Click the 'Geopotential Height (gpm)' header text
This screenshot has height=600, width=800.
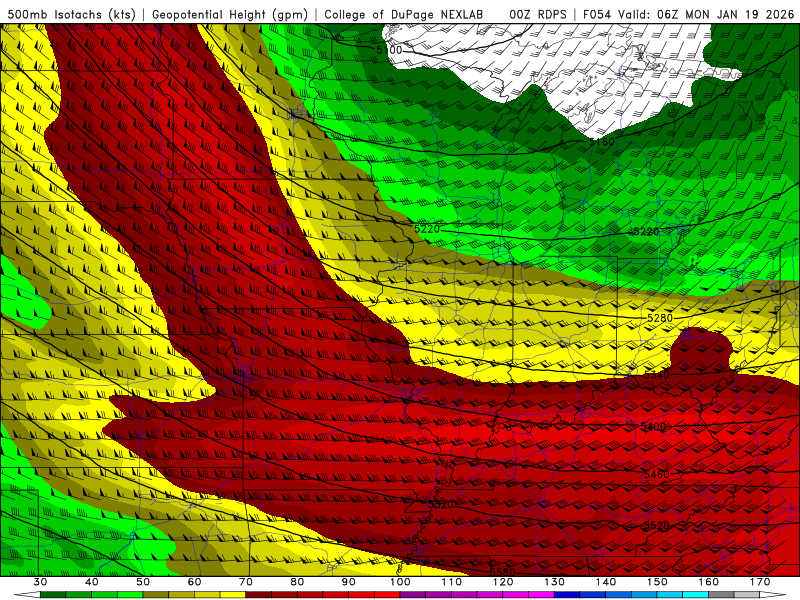tap(230, 15)
